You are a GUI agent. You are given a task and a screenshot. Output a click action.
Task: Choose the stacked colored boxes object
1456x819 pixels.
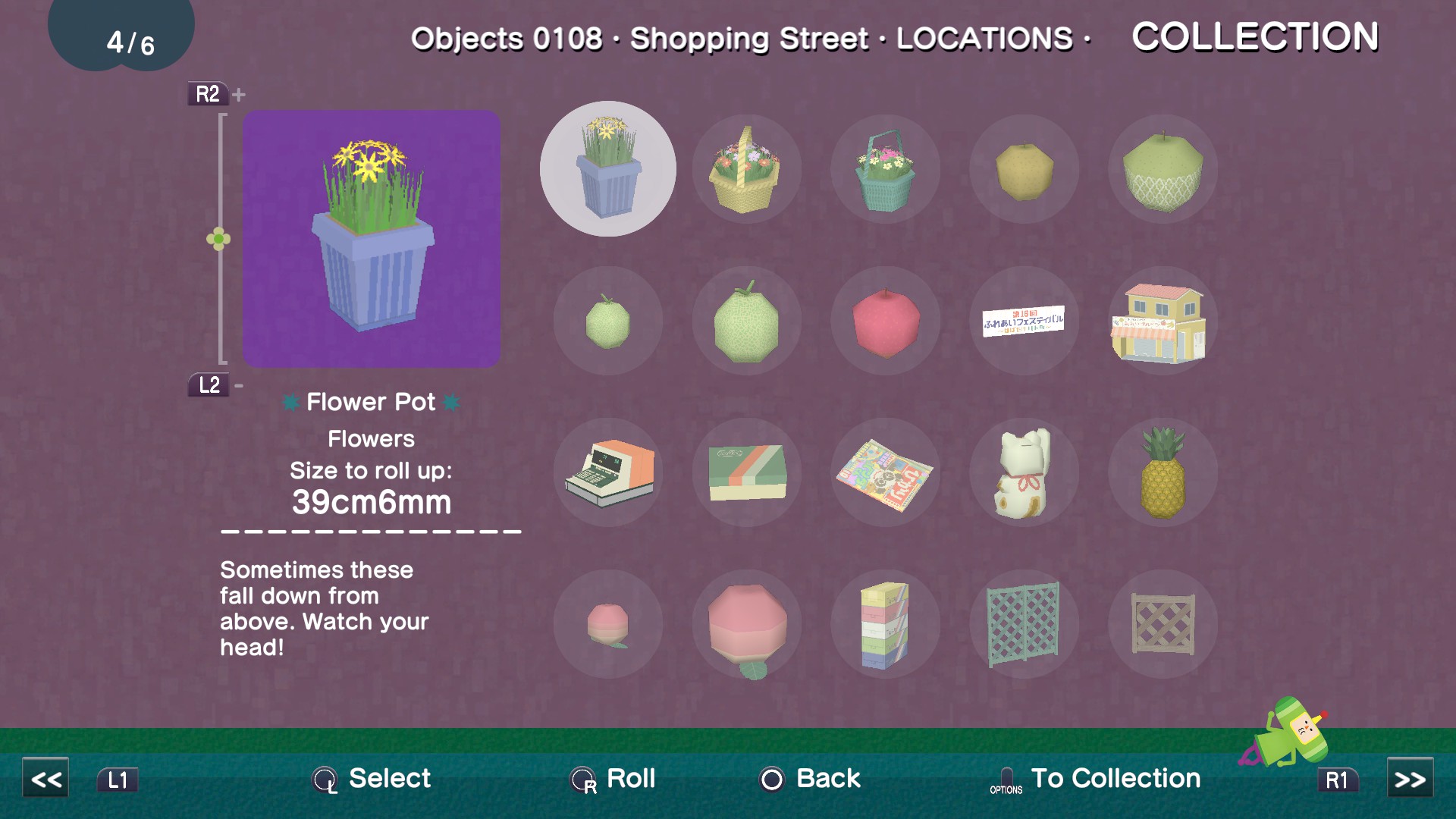click(885, 625)
